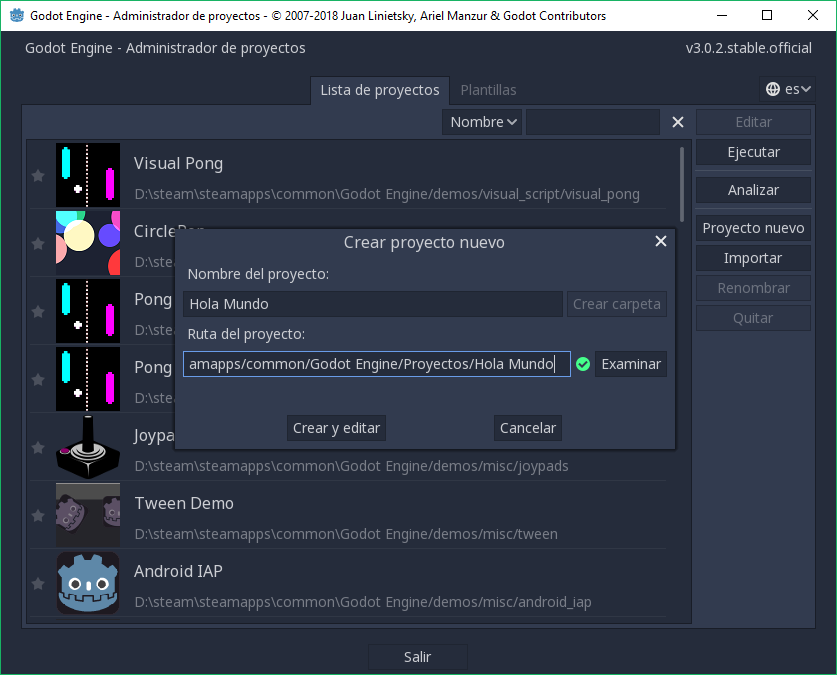The width and height of the screenshot is (837, 675).
Task: Select the Lista de proyectos tab
Action: click(380, 90)
